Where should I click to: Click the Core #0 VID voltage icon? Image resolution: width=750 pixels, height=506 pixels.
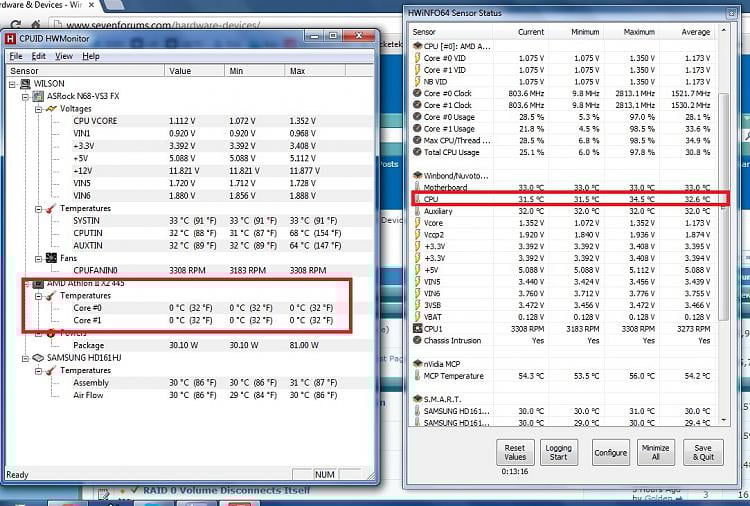pyautogui.click(x=418, y=58)
